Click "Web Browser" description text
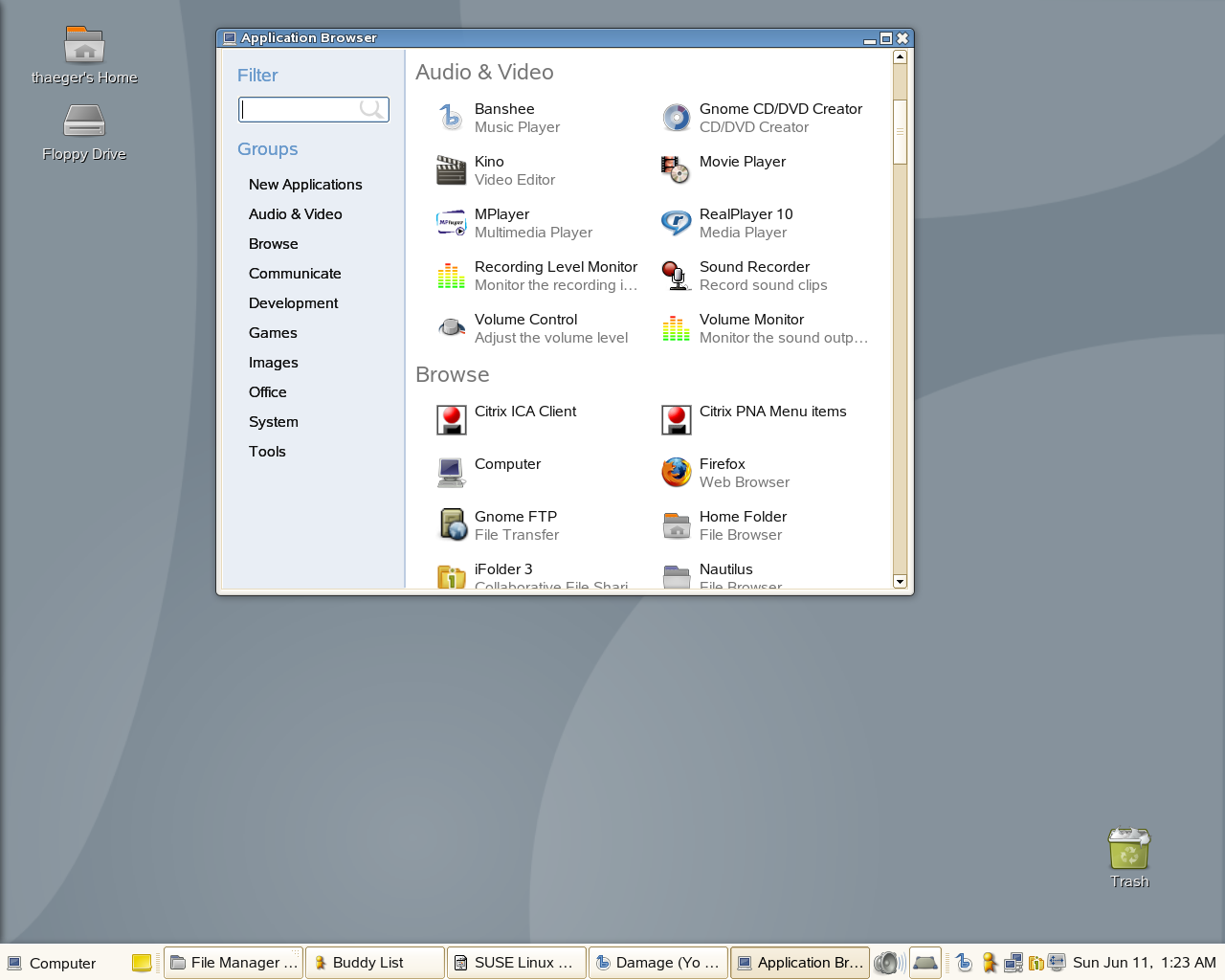Image resolution: width=1225 pixels, height=980 pixels. (745, 482)
